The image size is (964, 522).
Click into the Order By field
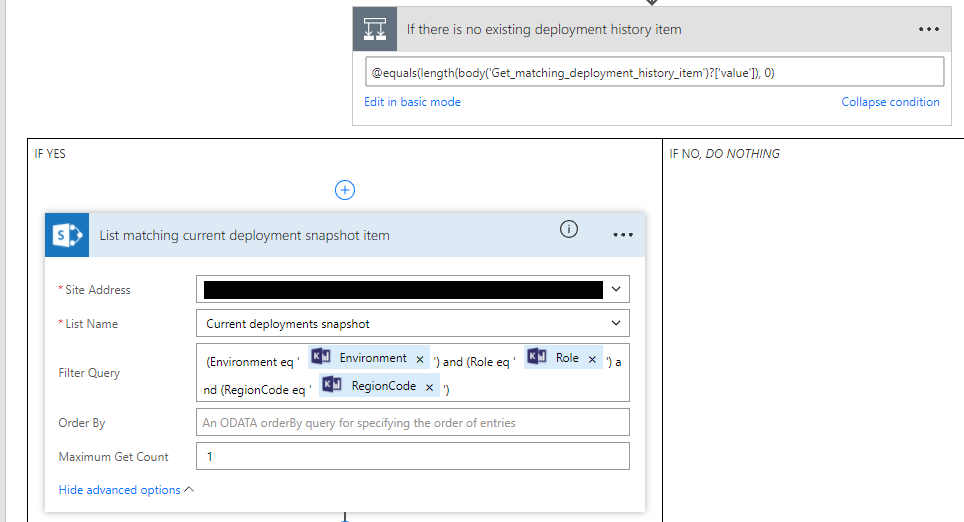click(413, 423)
